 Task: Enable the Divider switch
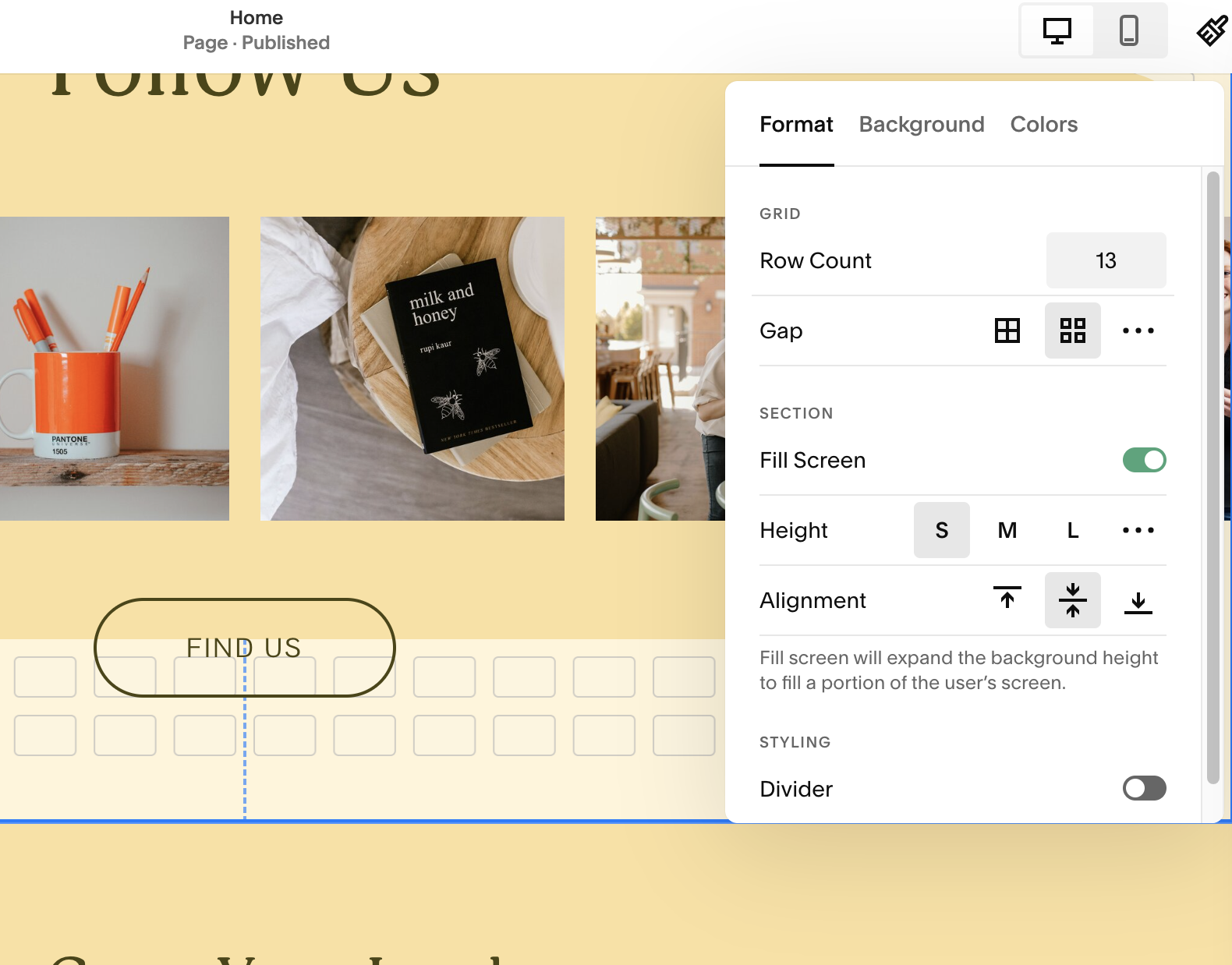1145,788
